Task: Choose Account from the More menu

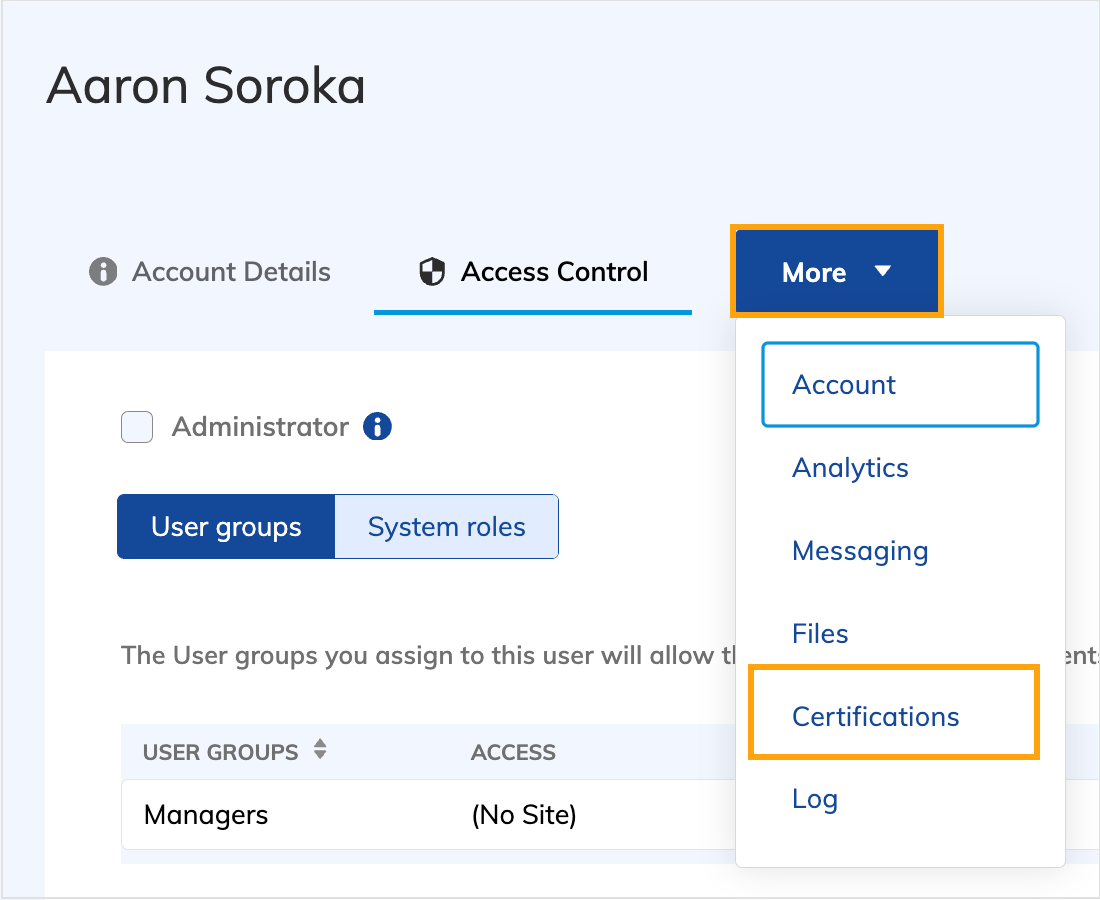Action: click(x=844, y=385)
